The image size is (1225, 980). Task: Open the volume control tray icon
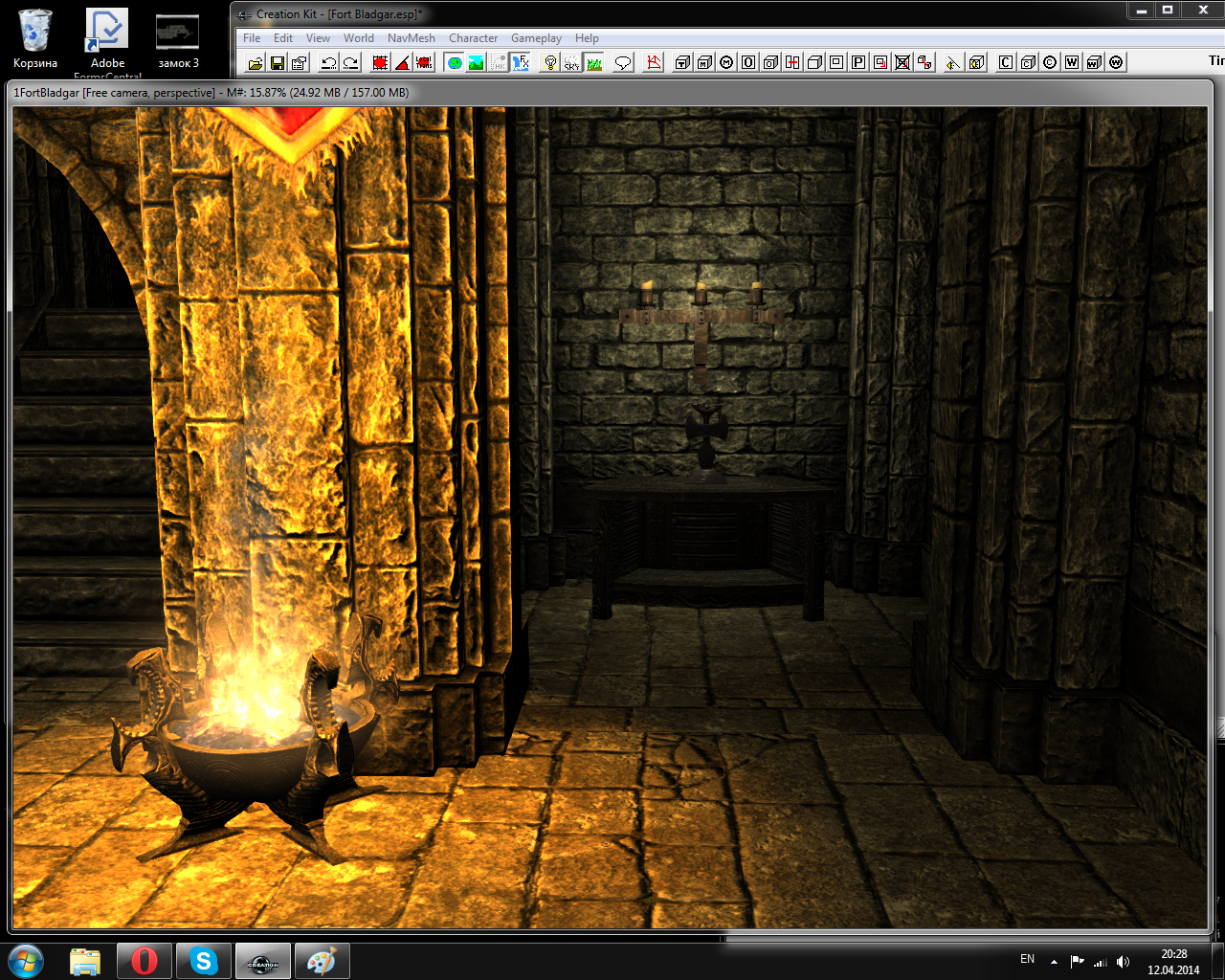pos(1123,962)
